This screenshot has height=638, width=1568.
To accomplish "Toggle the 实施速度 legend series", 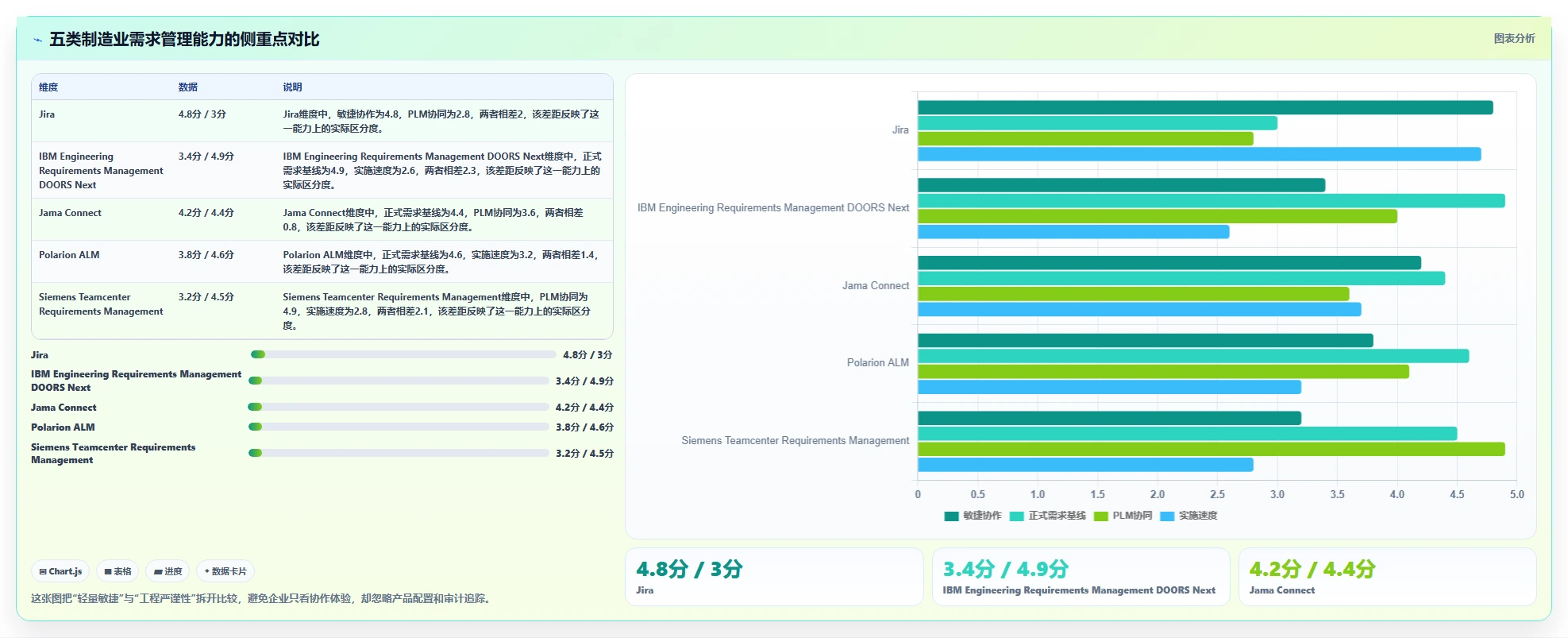I will tap(1189, 516).
